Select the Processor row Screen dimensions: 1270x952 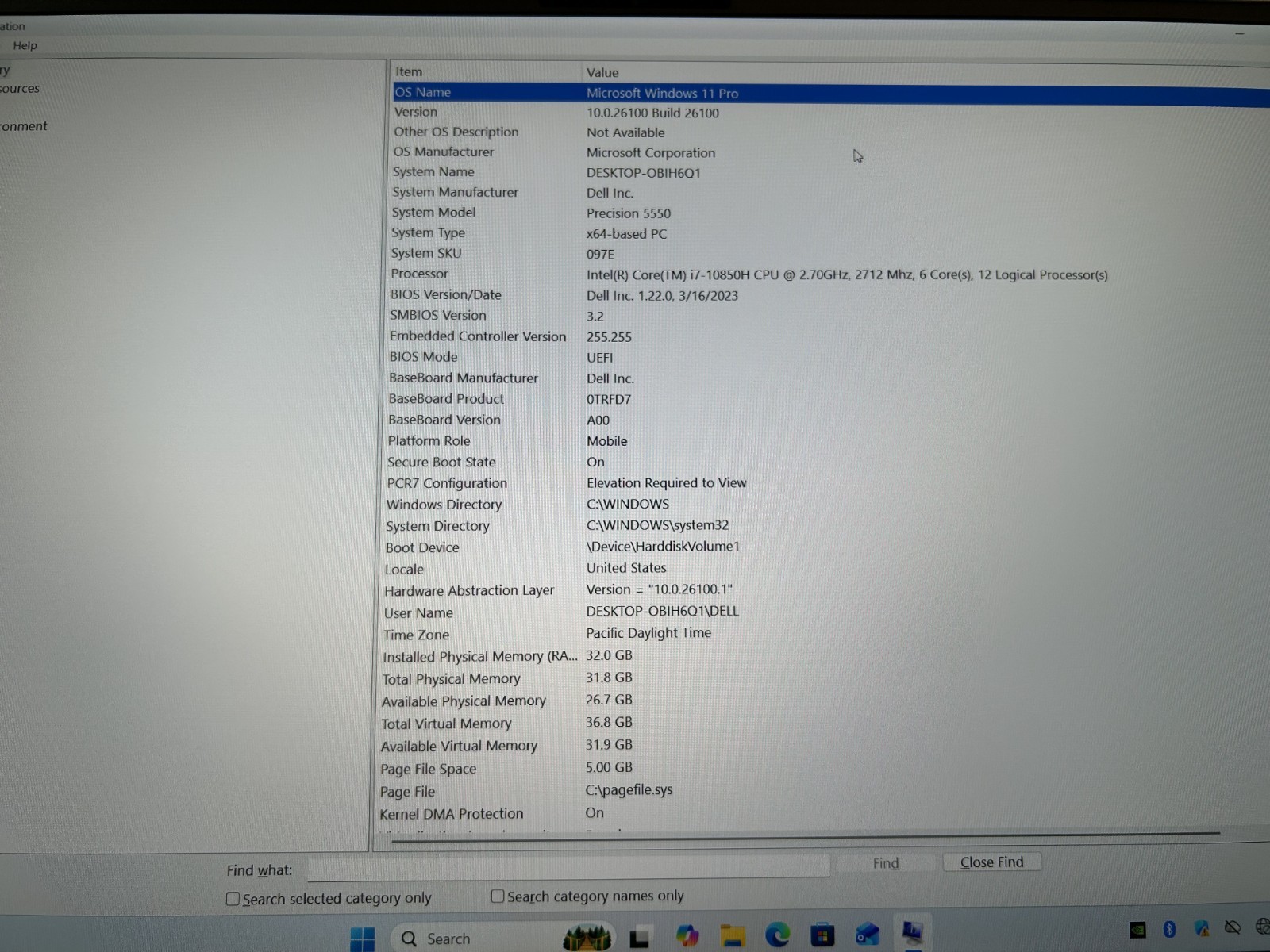click(830, 274)
